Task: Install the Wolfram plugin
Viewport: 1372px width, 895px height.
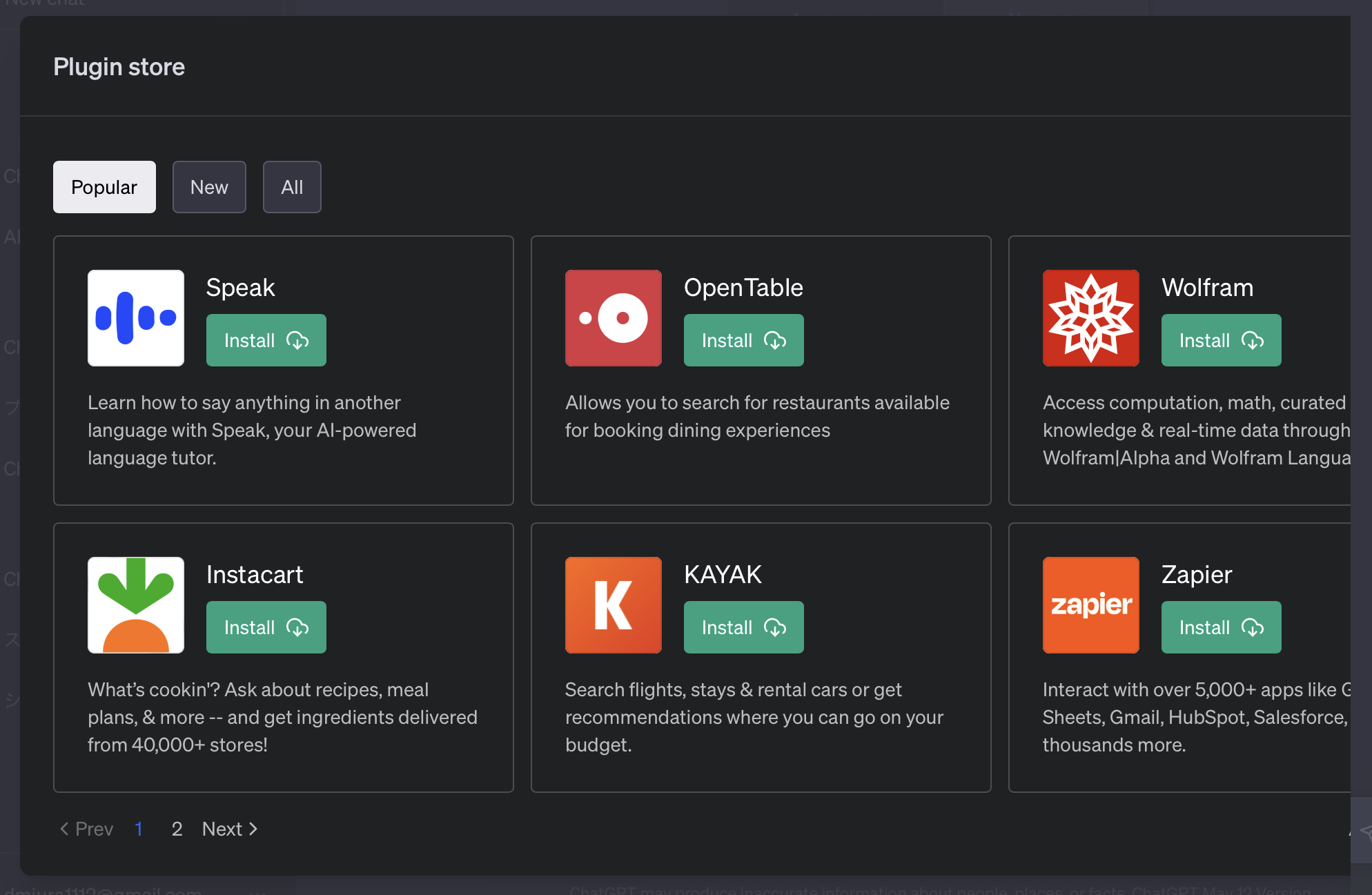Action: click(x=1222, y=340)
